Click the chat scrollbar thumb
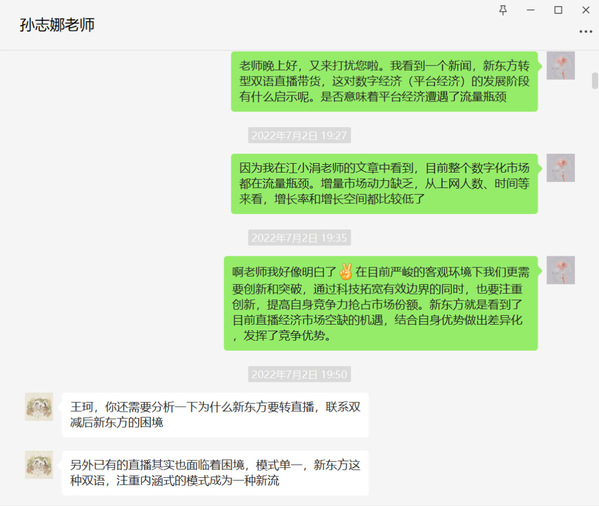 tap(595, 81)
